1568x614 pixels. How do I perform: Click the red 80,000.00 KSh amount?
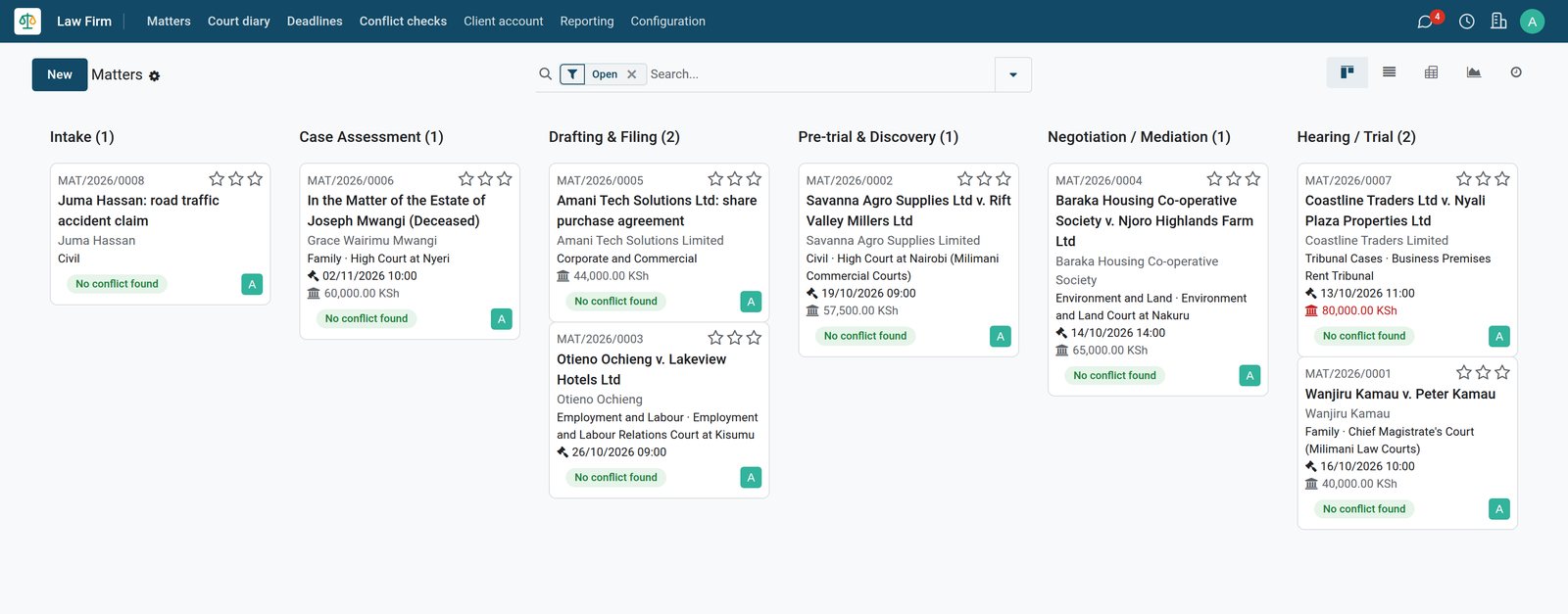click(x=1359, y=310)
